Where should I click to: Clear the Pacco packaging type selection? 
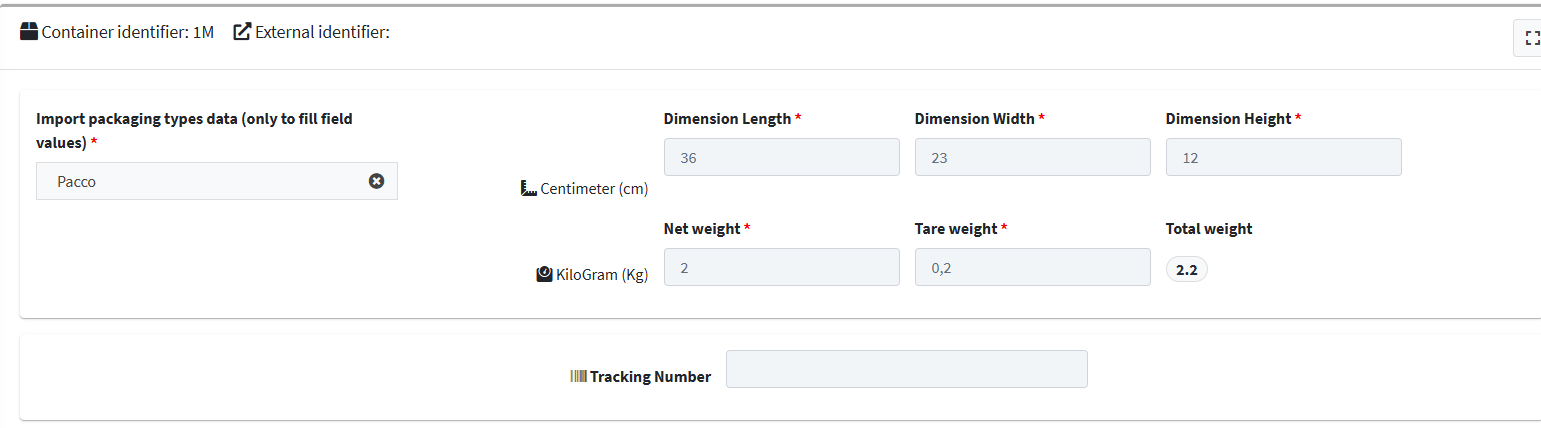click(376, 181)
